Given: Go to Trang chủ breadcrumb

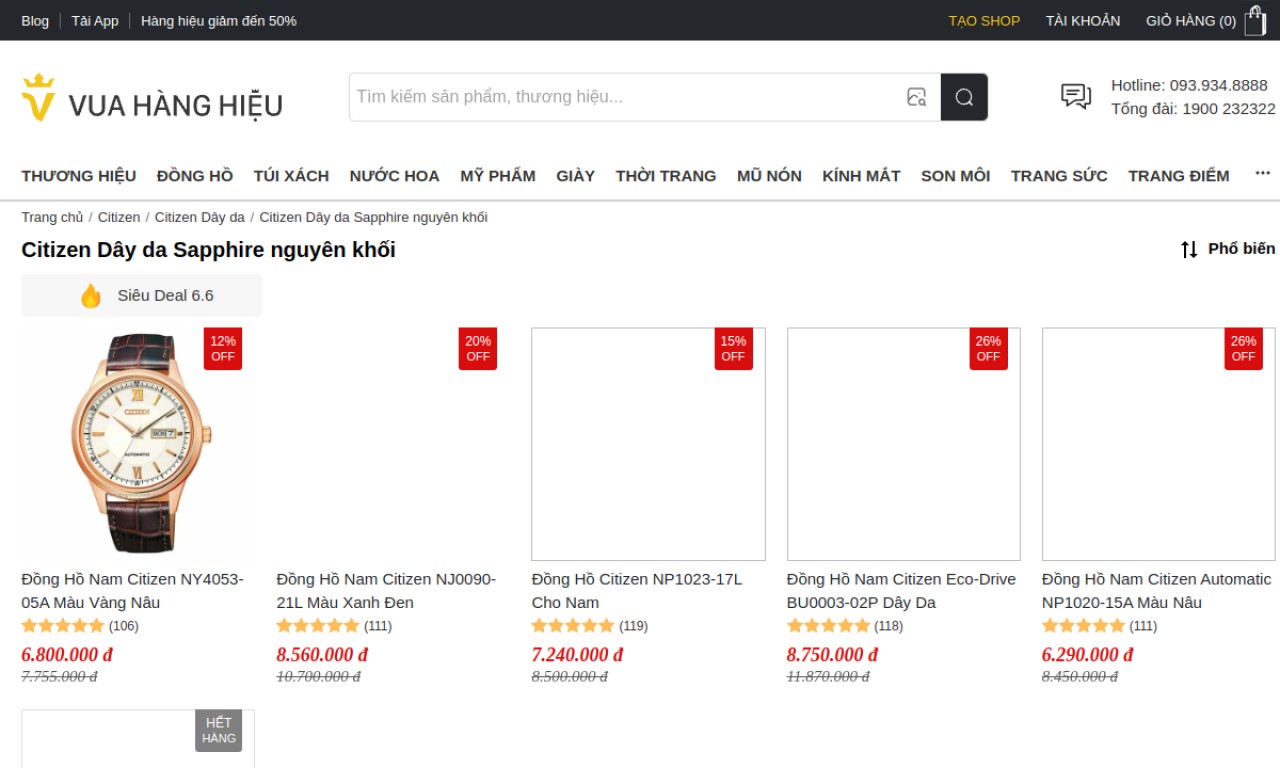Looking at the screenshot, I should point(52,217).
